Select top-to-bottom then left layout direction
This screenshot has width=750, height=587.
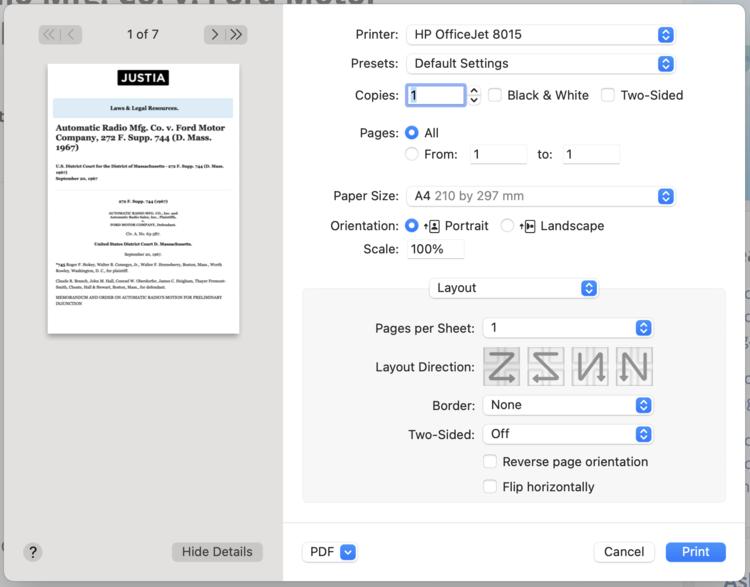[x=634, y=367]
